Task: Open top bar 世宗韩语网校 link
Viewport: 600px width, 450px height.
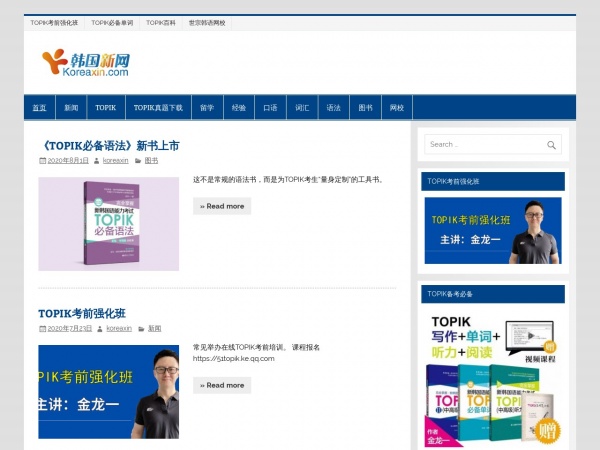Action: tap(207, 23)
